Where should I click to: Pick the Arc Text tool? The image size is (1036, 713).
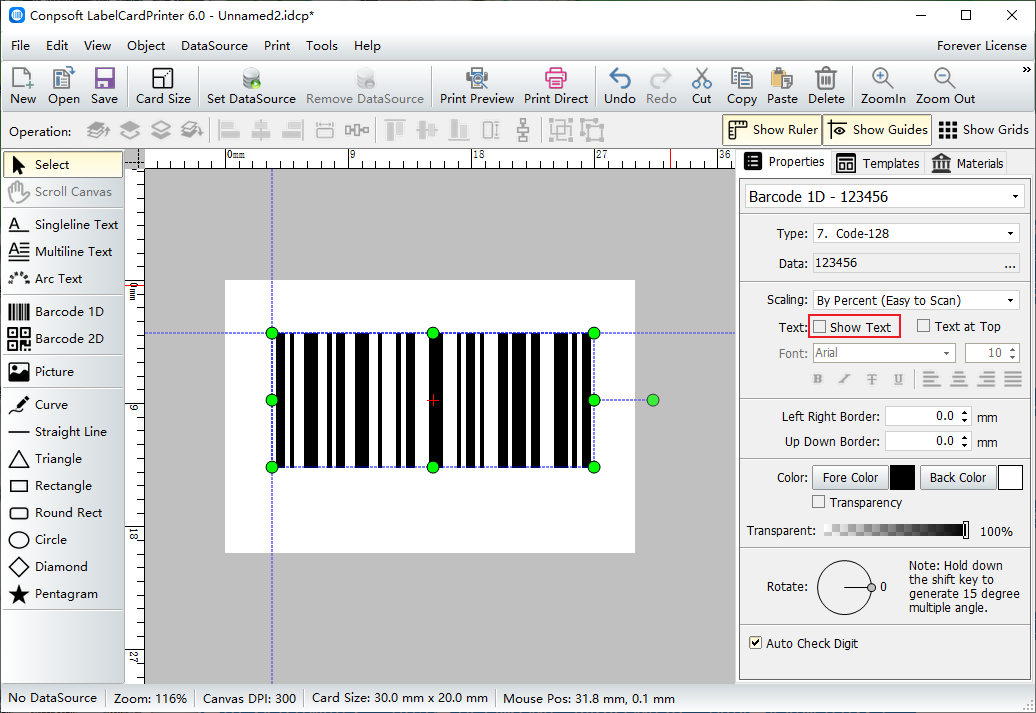point(63,279)
